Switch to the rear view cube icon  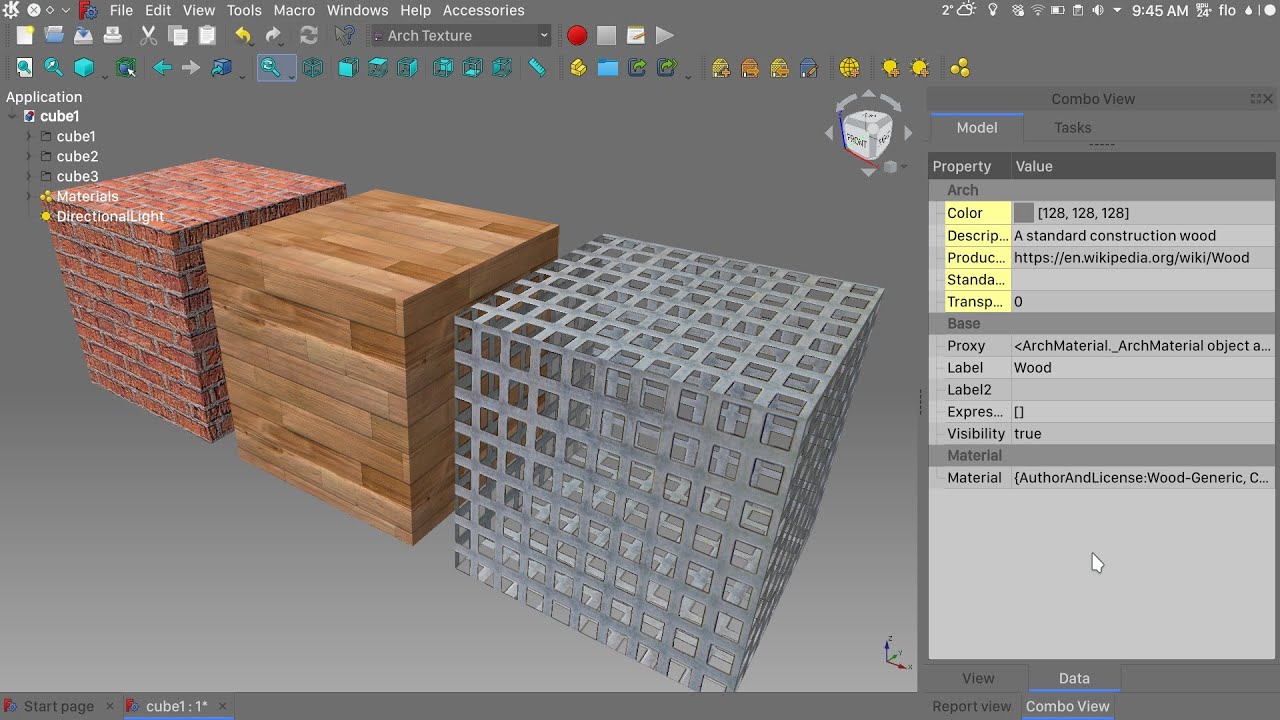443,68
